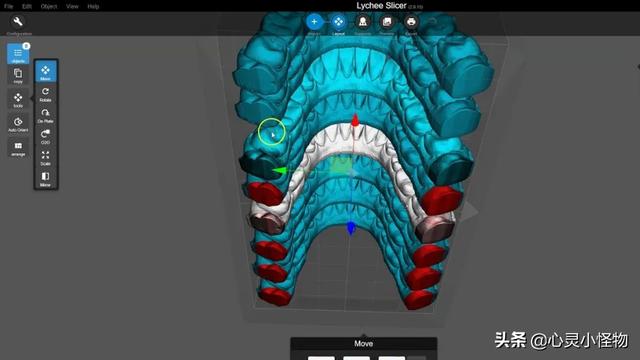Select the Objects list panel icon
Viewport: 640px width, 360px height.
[x=18, y=54]
